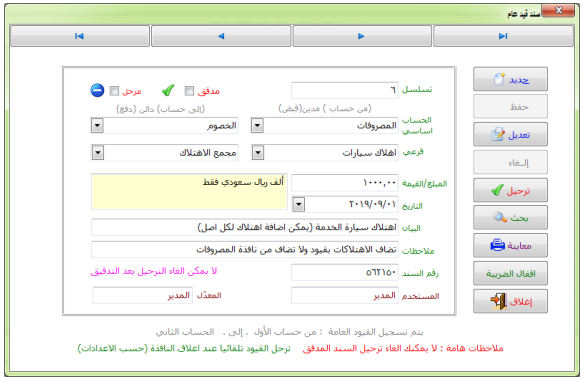The width and height of the screenshot is (584, 378).
Task: Click the (الى حساب) دائن (دفع) header label
Action: [161, 109]
